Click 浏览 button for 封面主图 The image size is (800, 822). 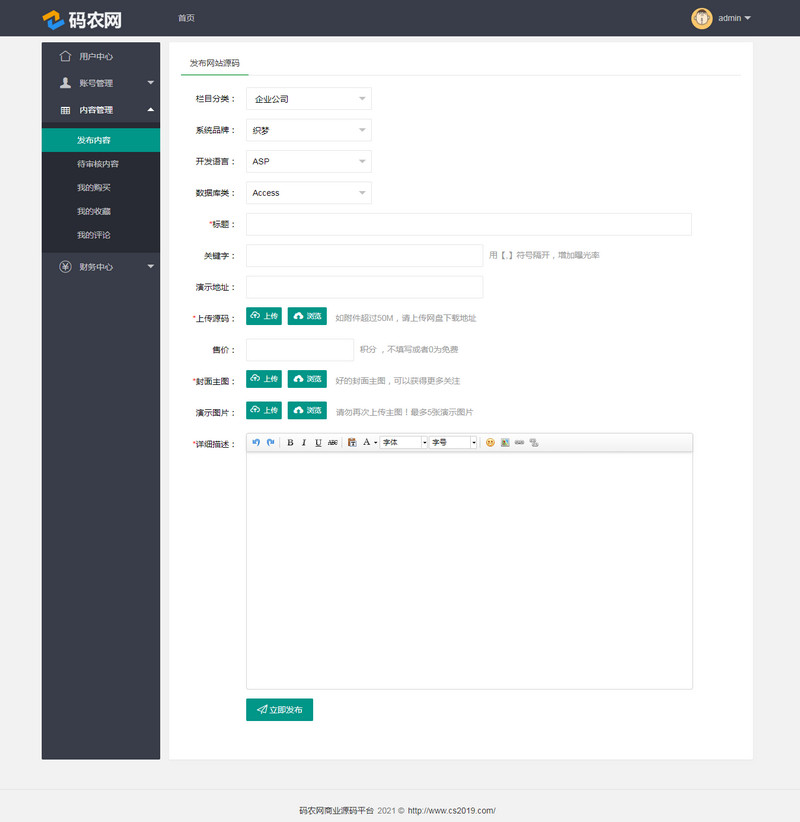pyautogui.click(x=307, y=379)
